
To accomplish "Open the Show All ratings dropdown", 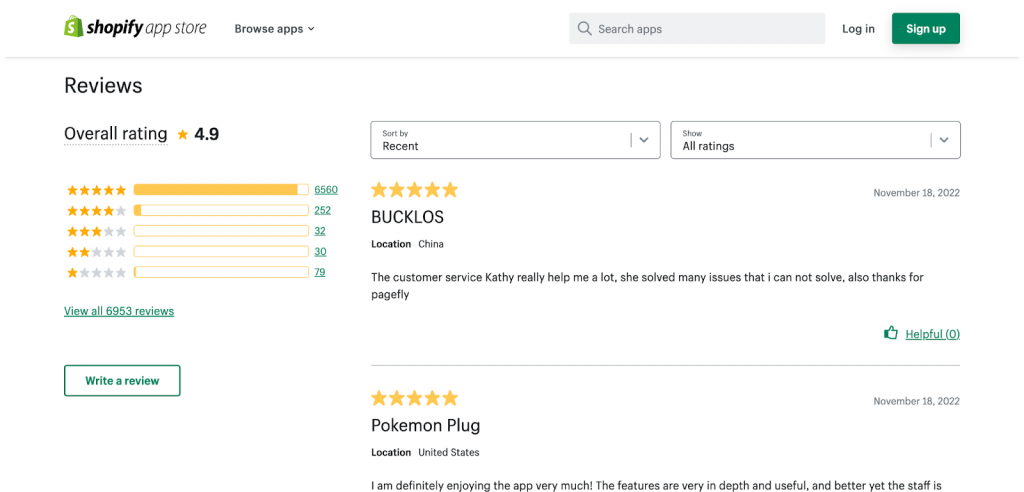I will [816, 140].
